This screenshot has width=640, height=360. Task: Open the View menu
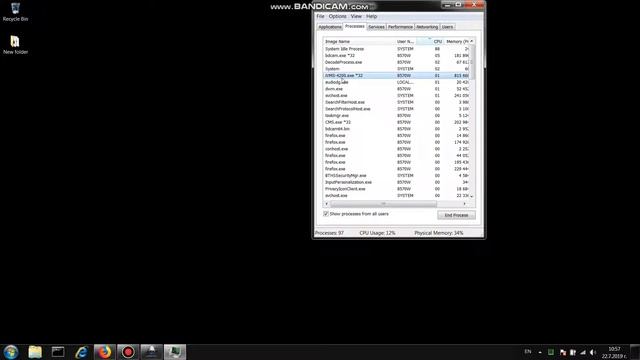coord(356,16)
